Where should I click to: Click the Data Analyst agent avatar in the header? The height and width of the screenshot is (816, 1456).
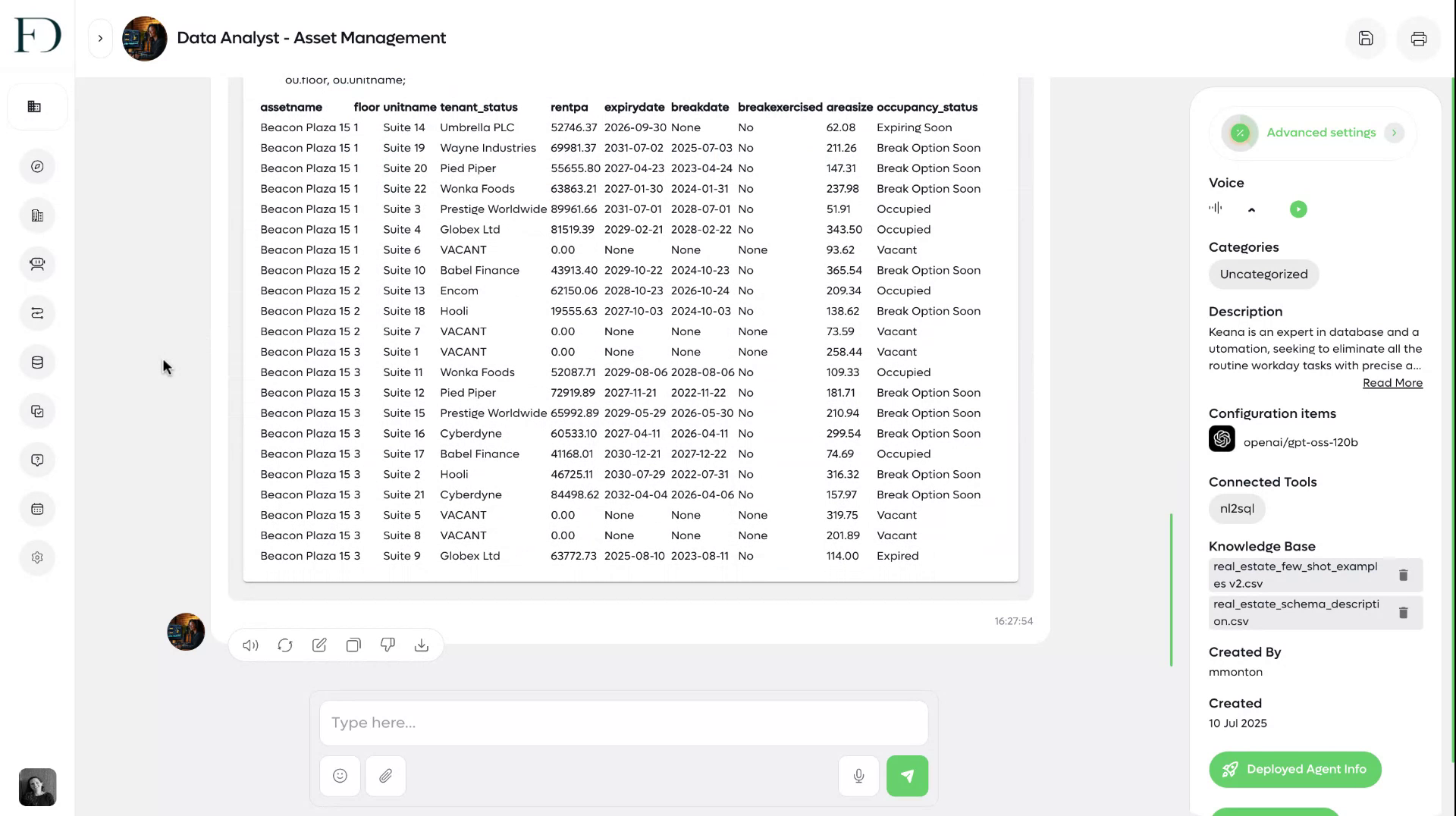pos(144,39)
